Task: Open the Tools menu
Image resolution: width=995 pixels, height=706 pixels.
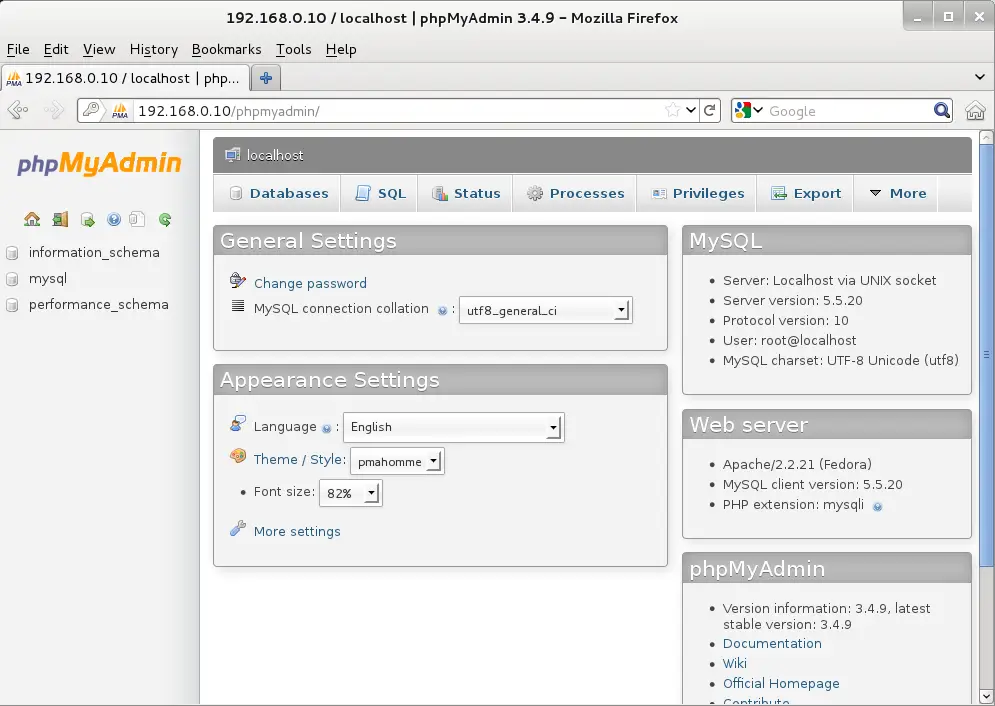Action: (x=294, y=49)
